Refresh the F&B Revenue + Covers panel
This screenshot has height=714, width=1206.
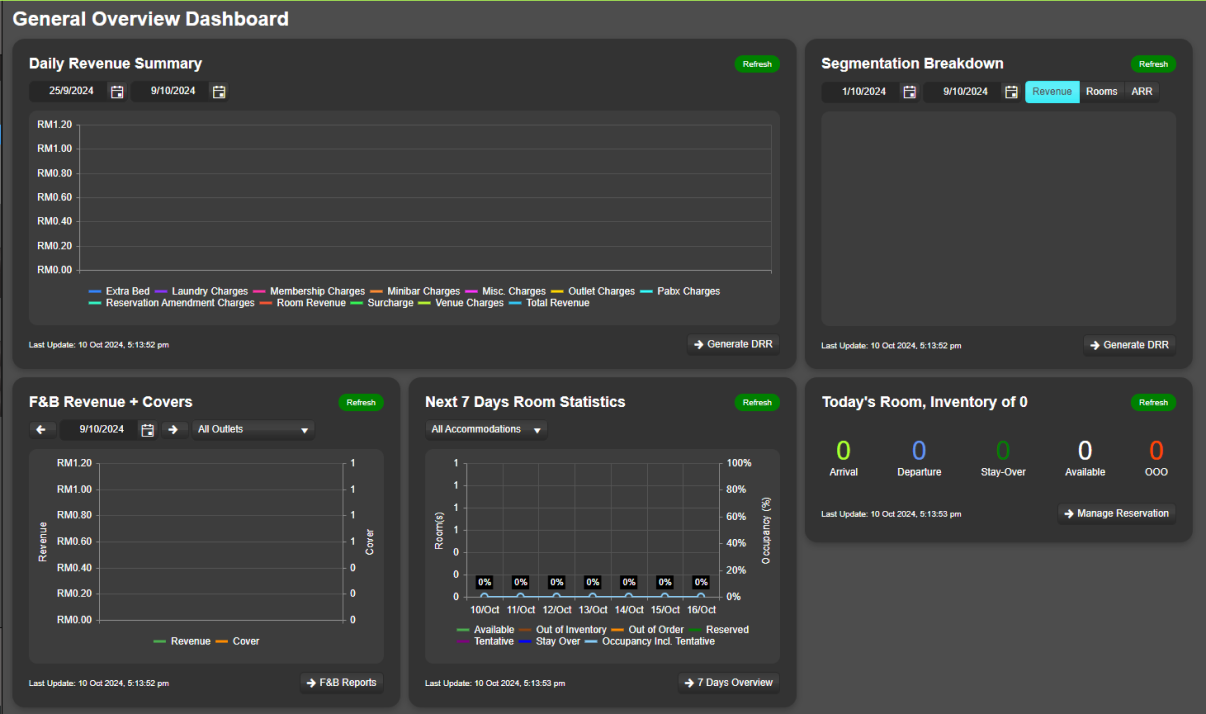click(x=361, y=402)
